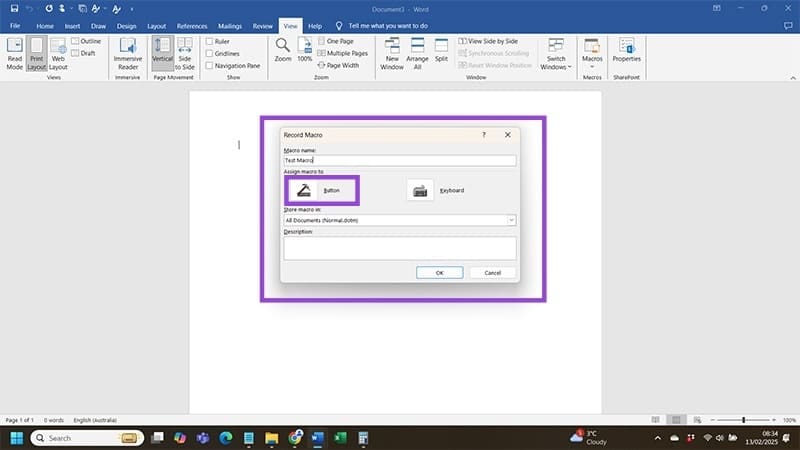Open a New Window

tap(392, 52)
